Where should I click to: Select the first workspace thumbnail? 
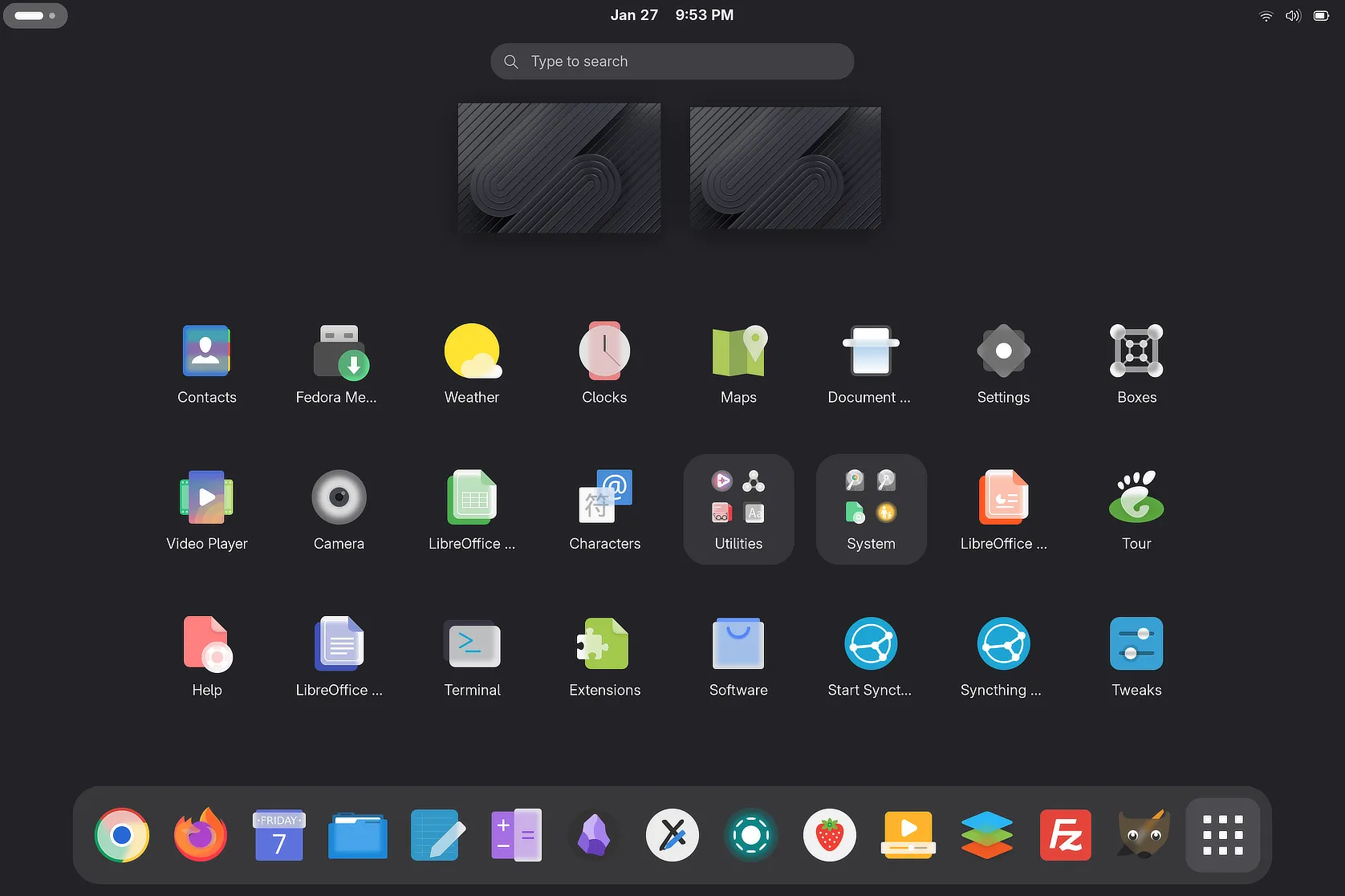click(x=559, y=168)
